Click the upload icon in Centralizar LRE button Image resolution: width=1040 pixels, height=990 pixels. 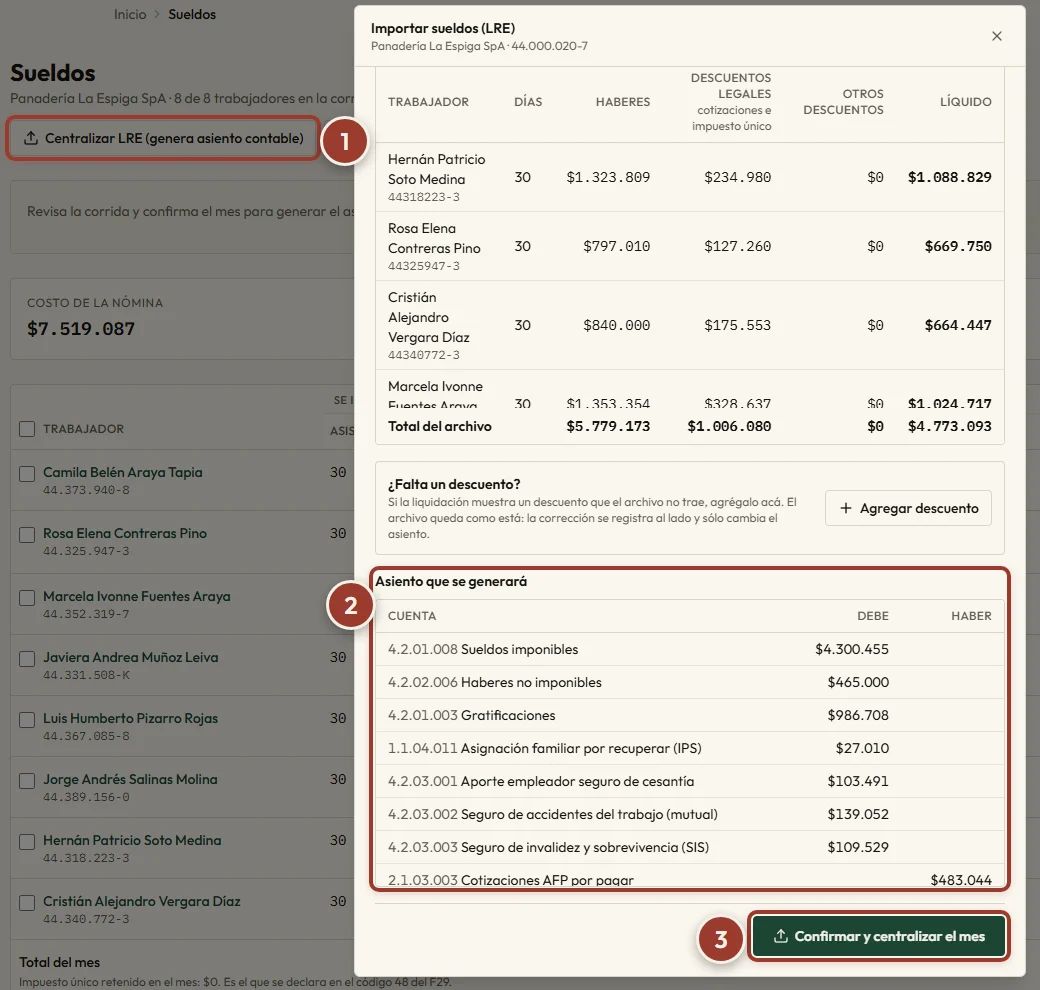pos(31,138)
